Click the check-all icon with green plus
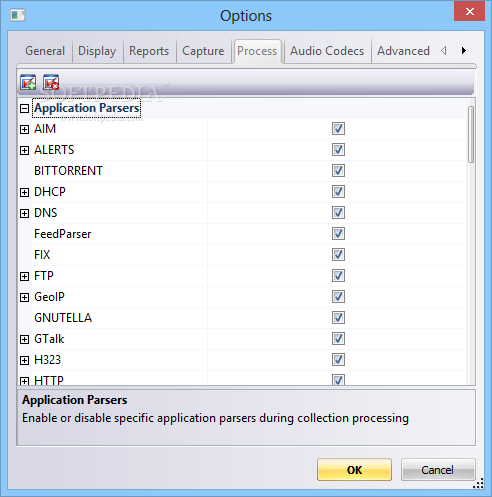 [28, 82]
